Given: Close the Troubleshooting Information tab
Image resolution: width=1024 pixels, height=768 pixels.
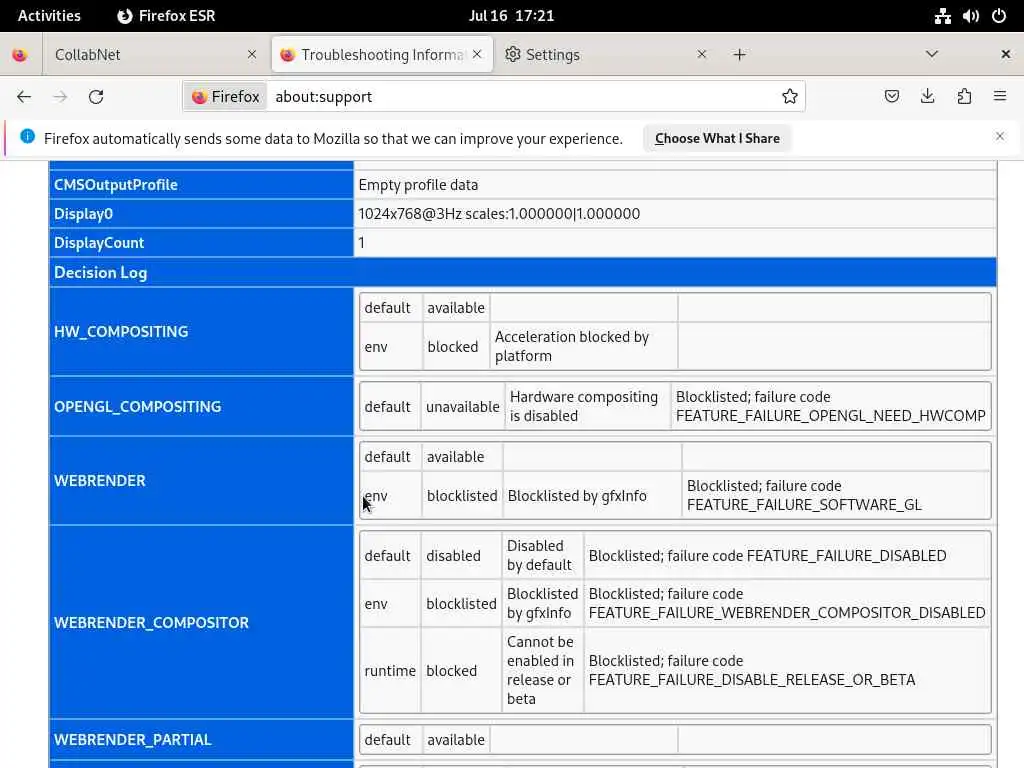Looking at the screenshot, I should click(x=477, y=55).
